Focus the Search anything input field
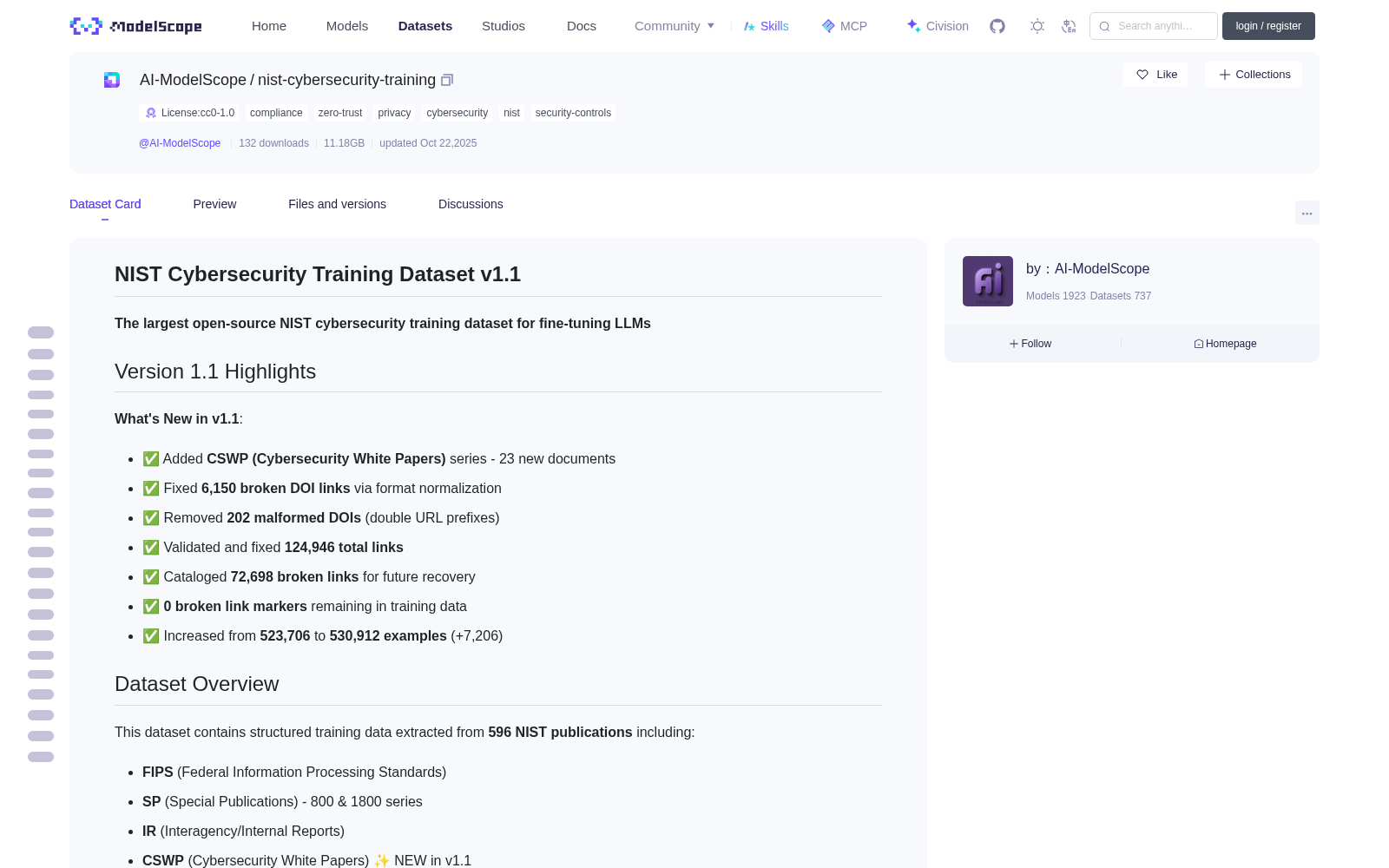Image resolution: width=1389 pixels, height=868 pixels. coord(1154,26)
